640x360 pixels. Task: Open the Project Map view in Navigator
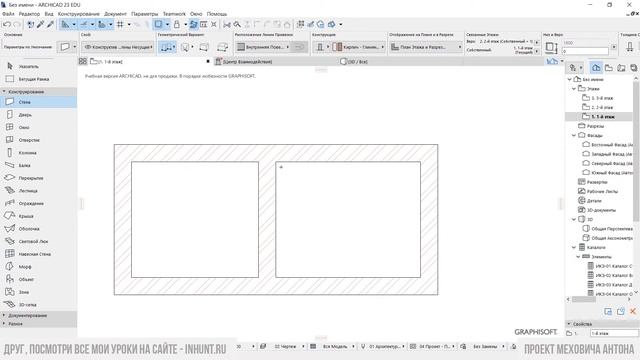(596, 68)
